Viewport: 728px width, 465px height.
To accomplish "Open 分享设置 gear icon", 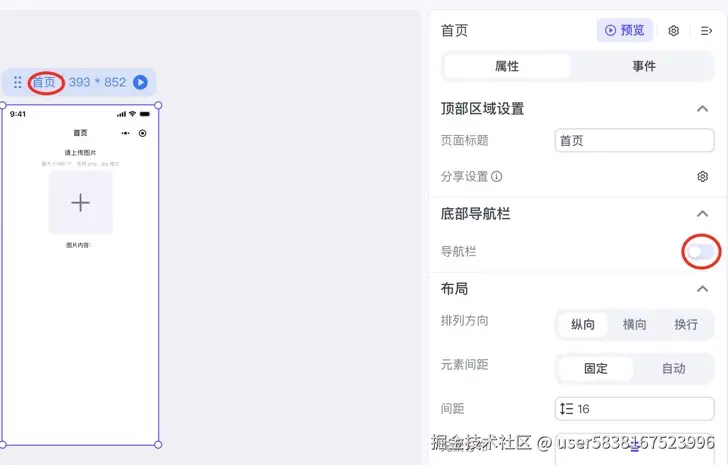I will (702, 176).
